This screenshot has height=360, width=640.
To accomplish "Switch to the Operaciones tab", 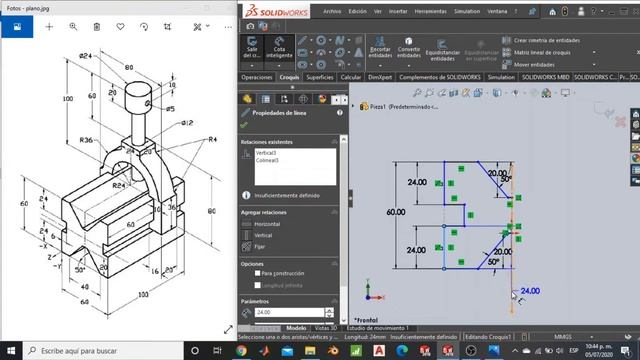I will pos(257,77).
